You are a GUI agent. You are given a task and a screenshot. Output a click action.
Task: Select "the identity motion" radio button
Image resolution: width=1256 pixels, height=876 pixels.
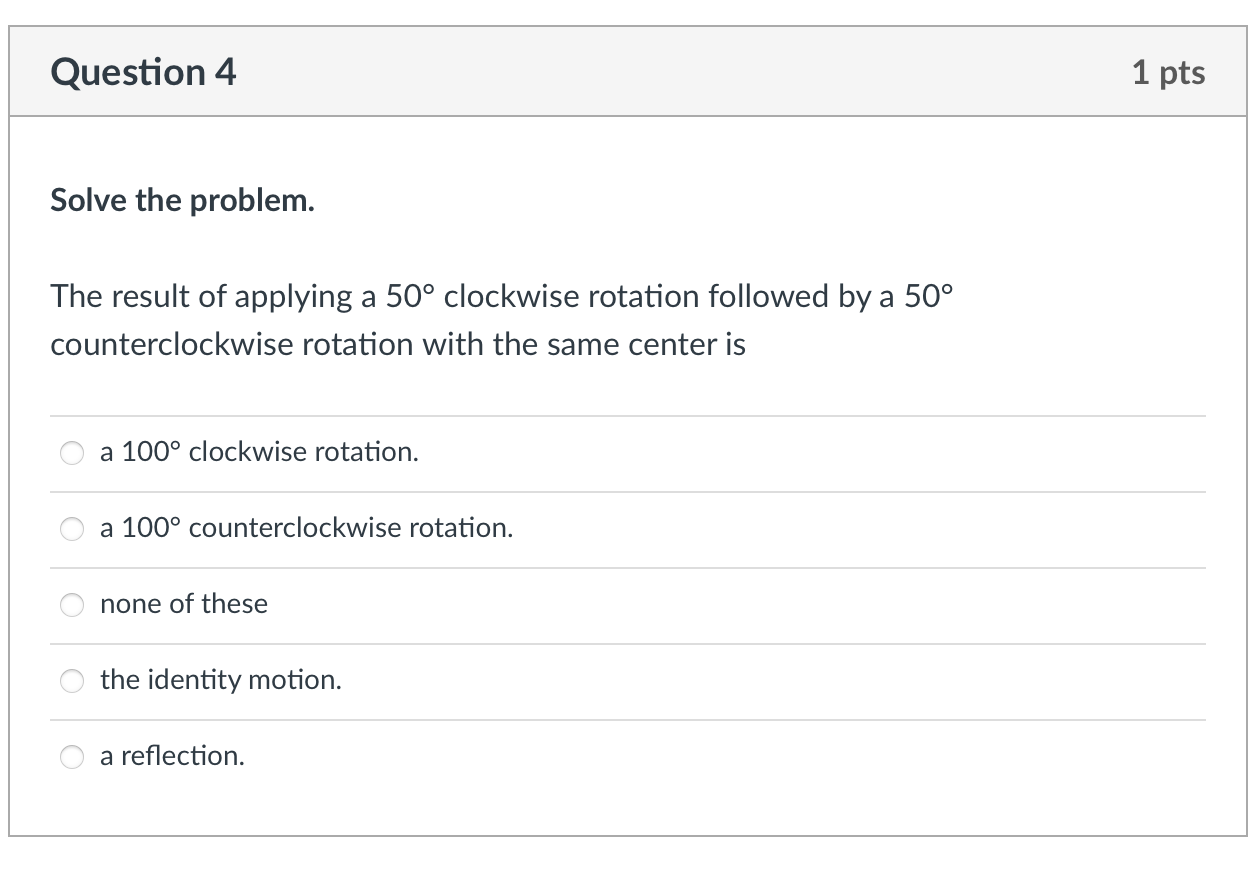71,681
